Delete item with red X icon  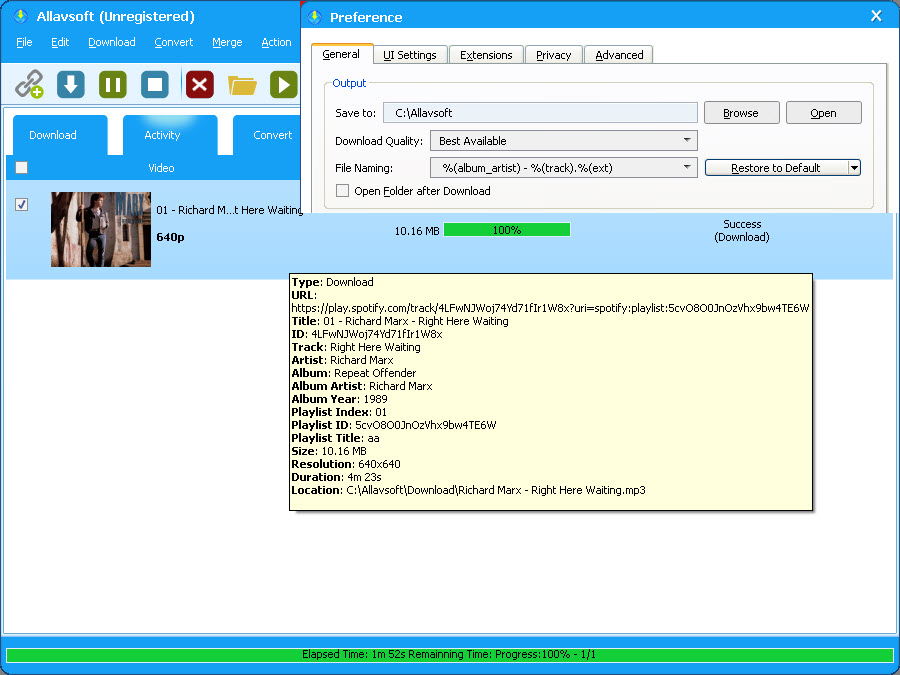point(199,85)
